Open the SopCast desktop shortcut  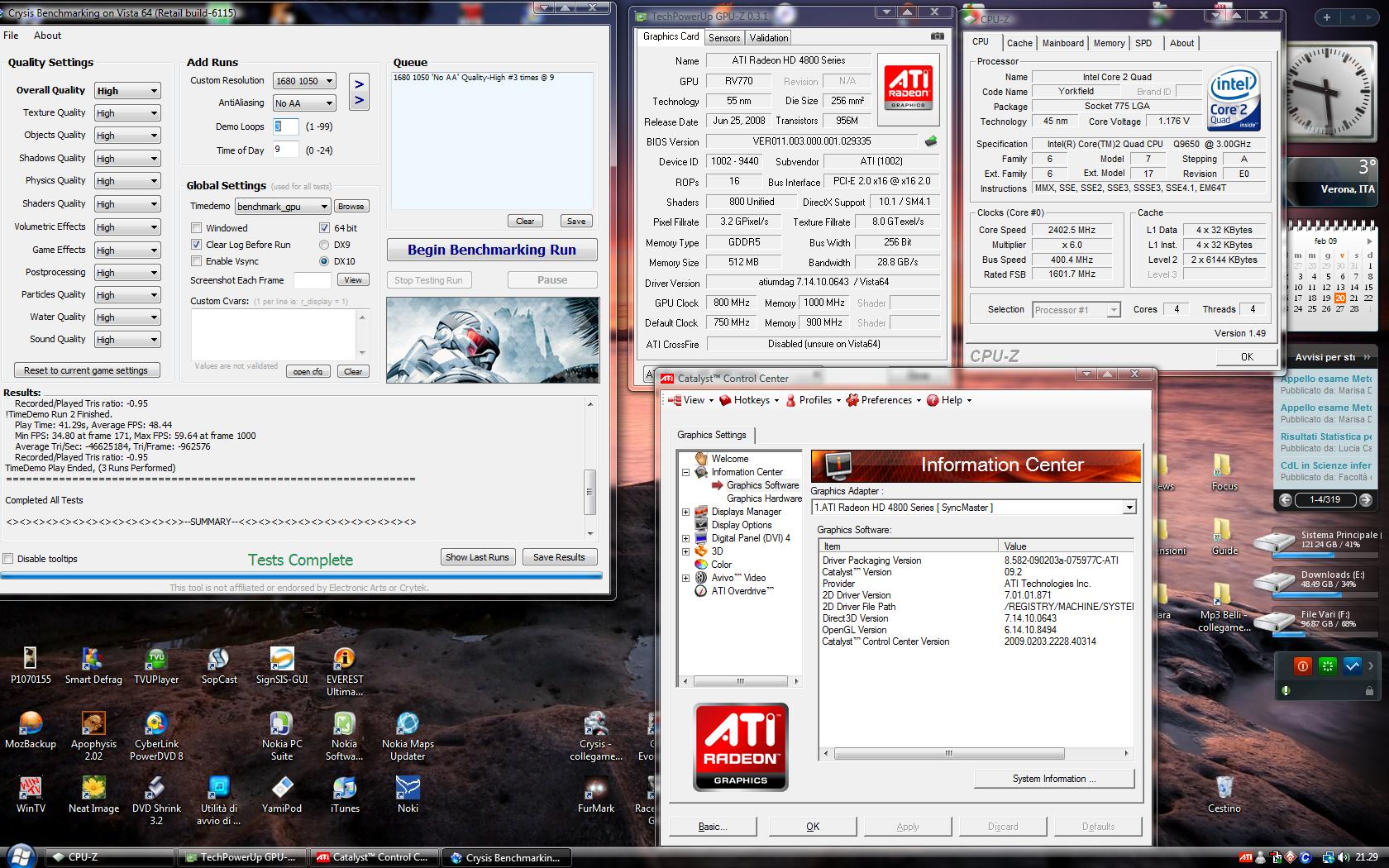pyautogui.click(x=219, y=665)
